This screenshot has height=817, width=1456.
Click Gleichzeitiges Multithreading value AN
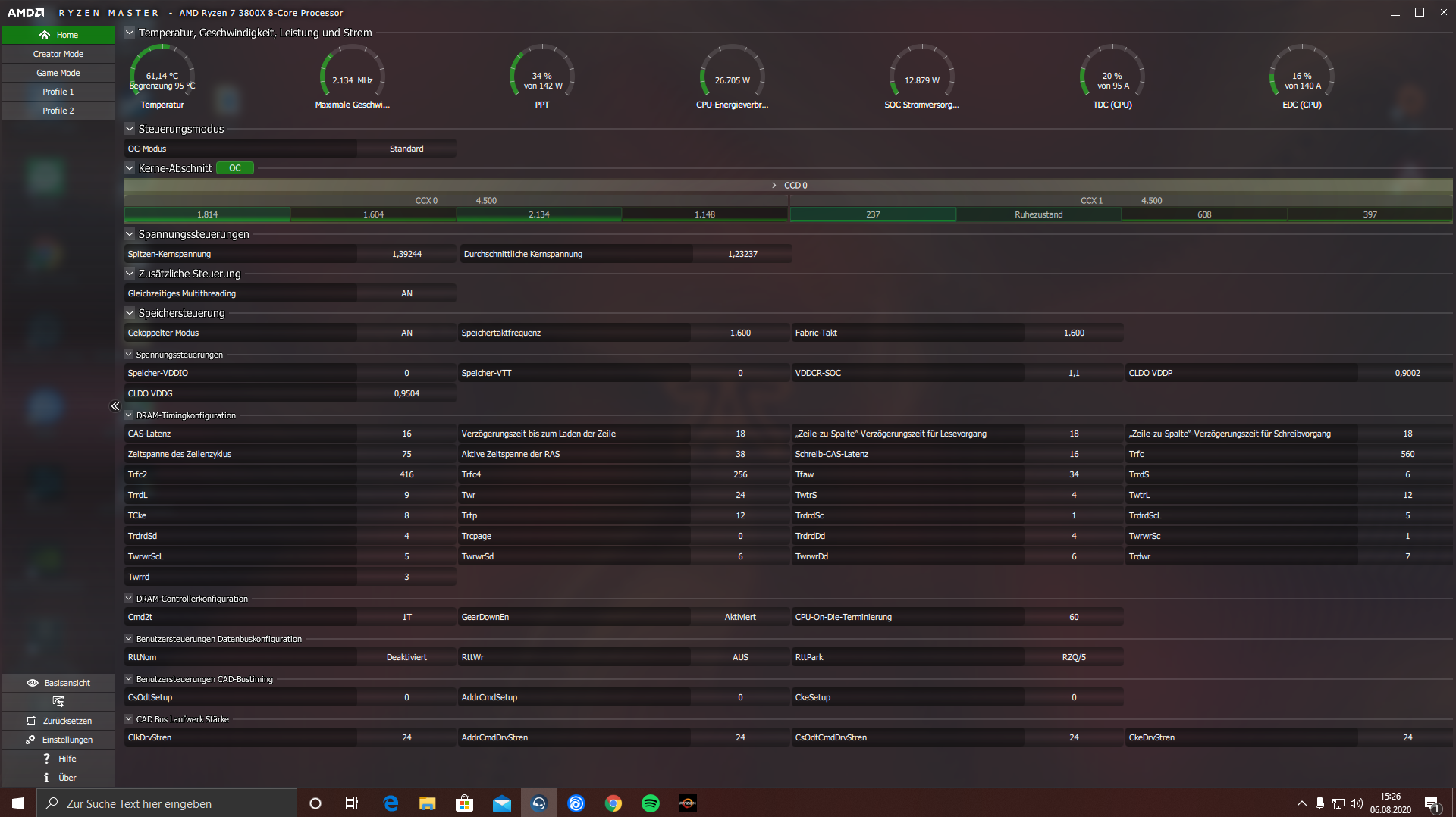click(406, 293)
